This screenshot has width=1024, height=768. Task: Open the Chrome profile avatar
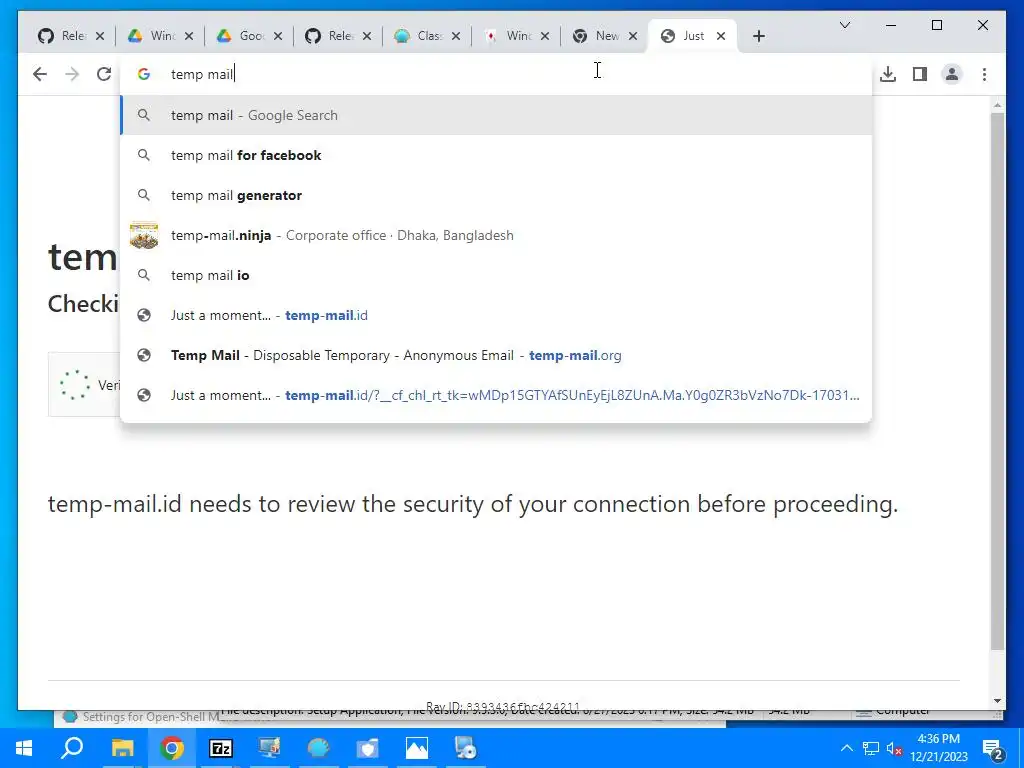952,74
